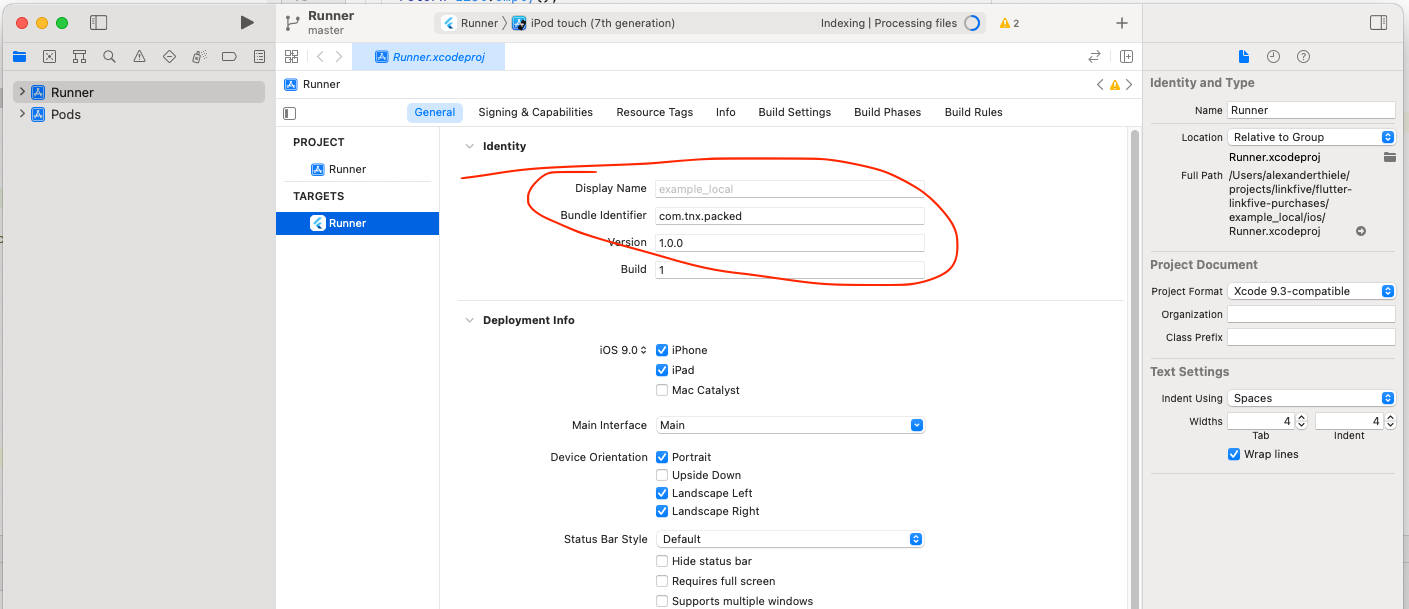Select Runner target under TARGETS
Screen dimensions: 1409x609
[357, 223]
